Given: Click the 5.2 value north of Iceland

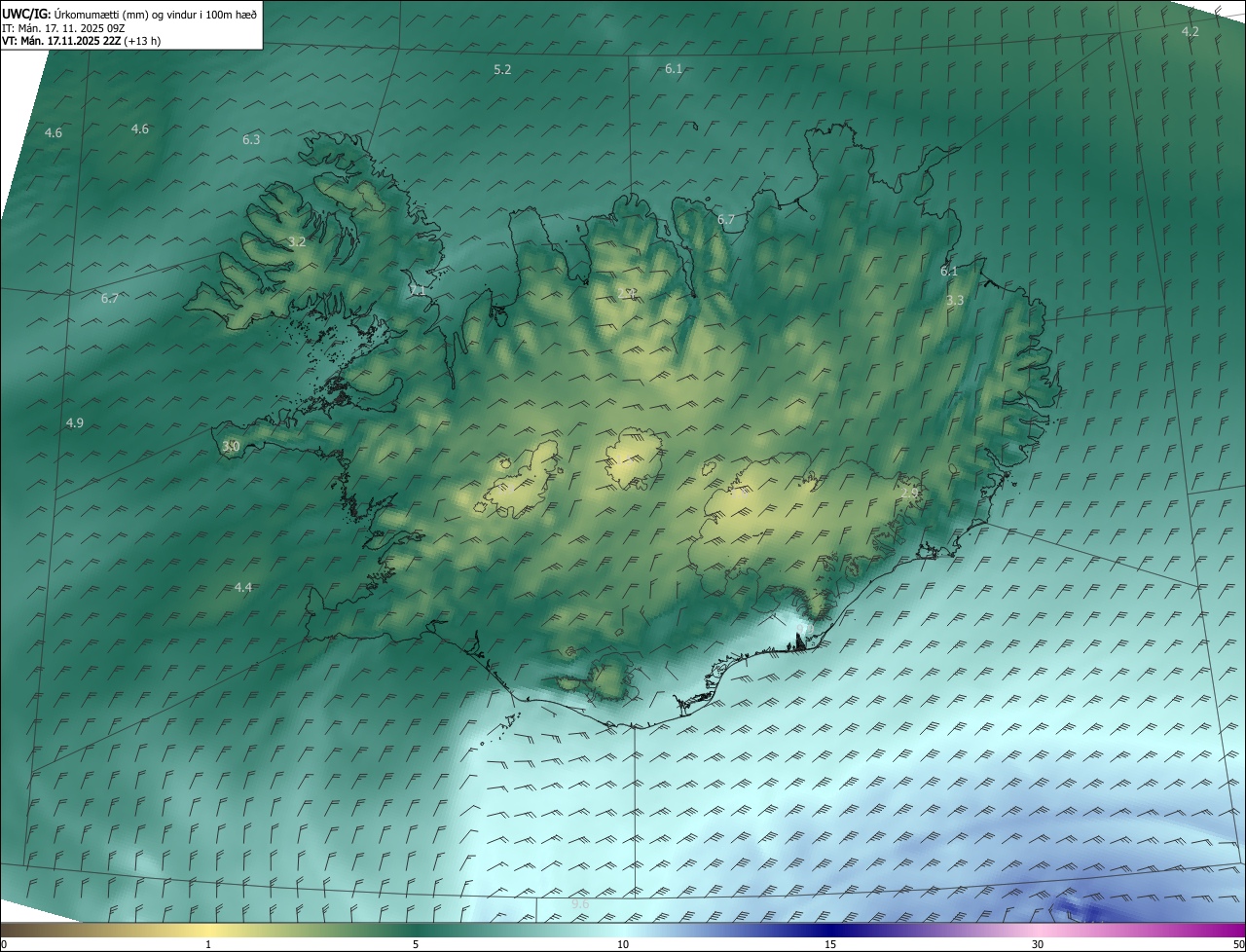Looking at the screenshot, I should click(x=502, y=69).
